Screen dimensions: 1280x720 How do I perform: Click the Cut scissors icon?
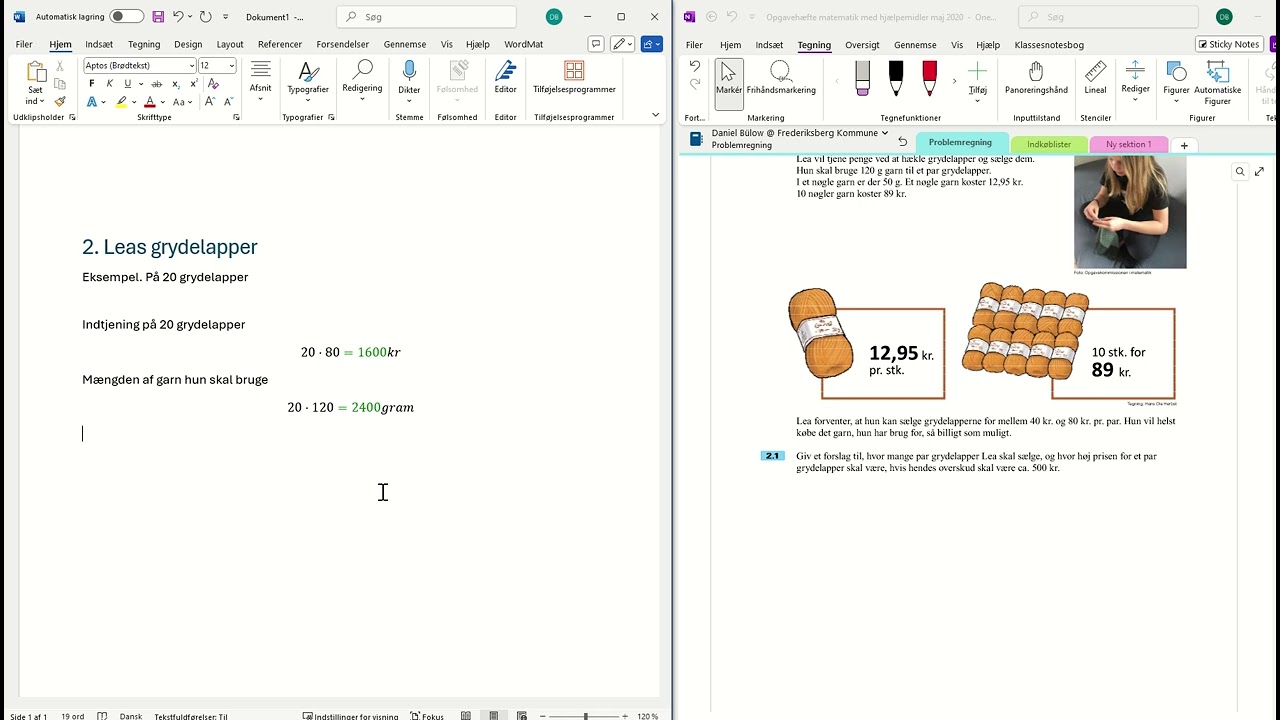[x=60, y=66]
